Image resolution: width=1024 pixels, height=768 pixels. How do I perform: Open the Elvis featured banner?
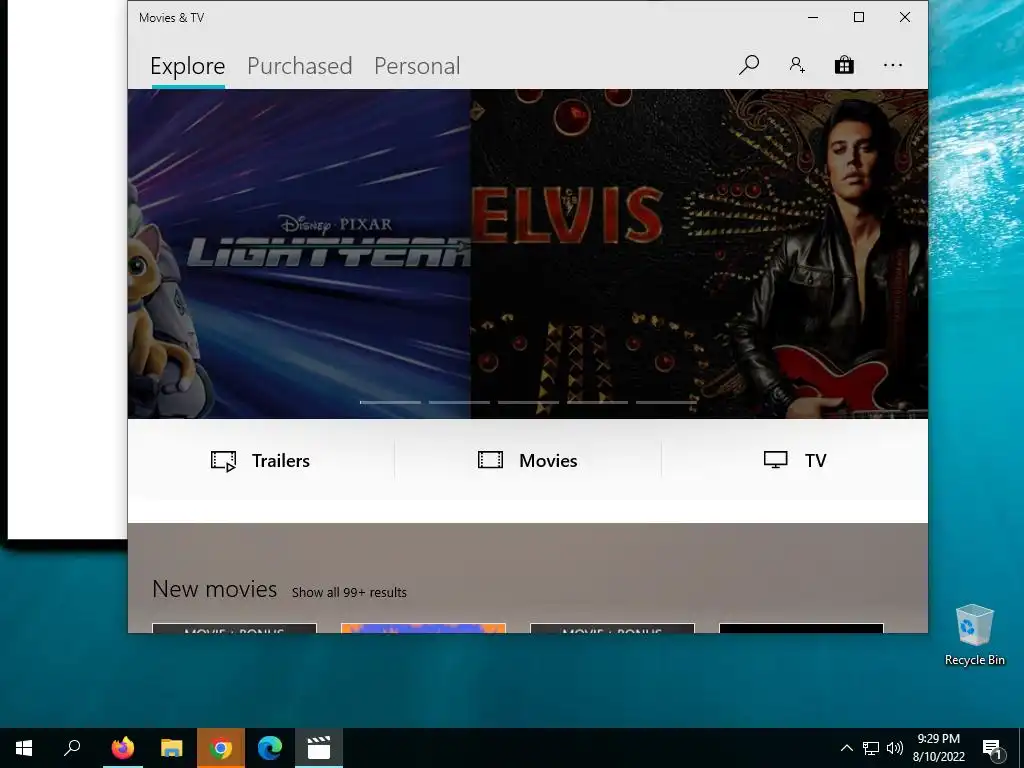(x=699, y=253)
